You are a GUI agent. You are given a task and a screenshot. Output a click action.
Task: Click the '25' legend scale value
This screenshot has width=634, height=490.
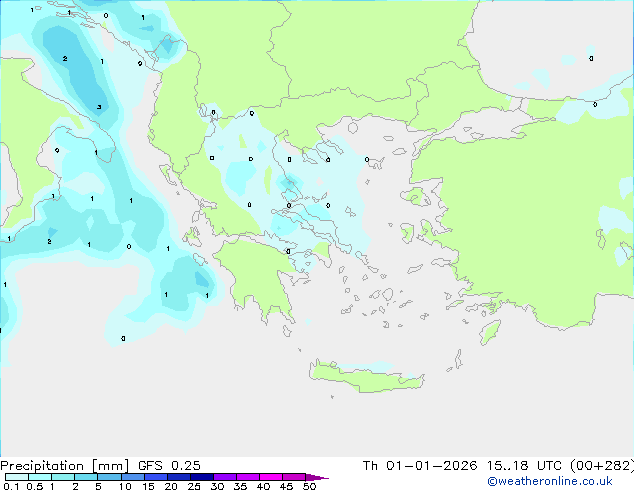click(194, 486)
